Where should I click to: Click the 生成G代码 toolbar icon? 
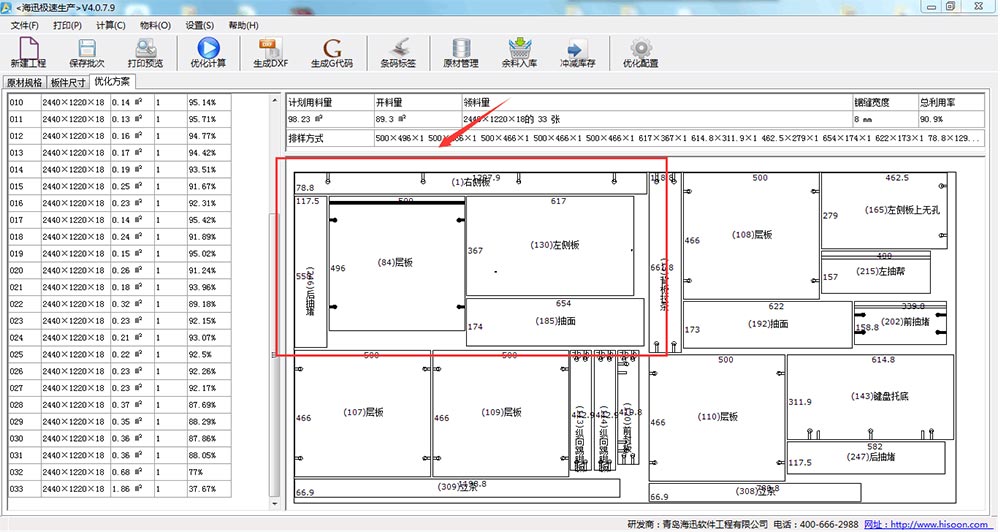pos(332,50)
